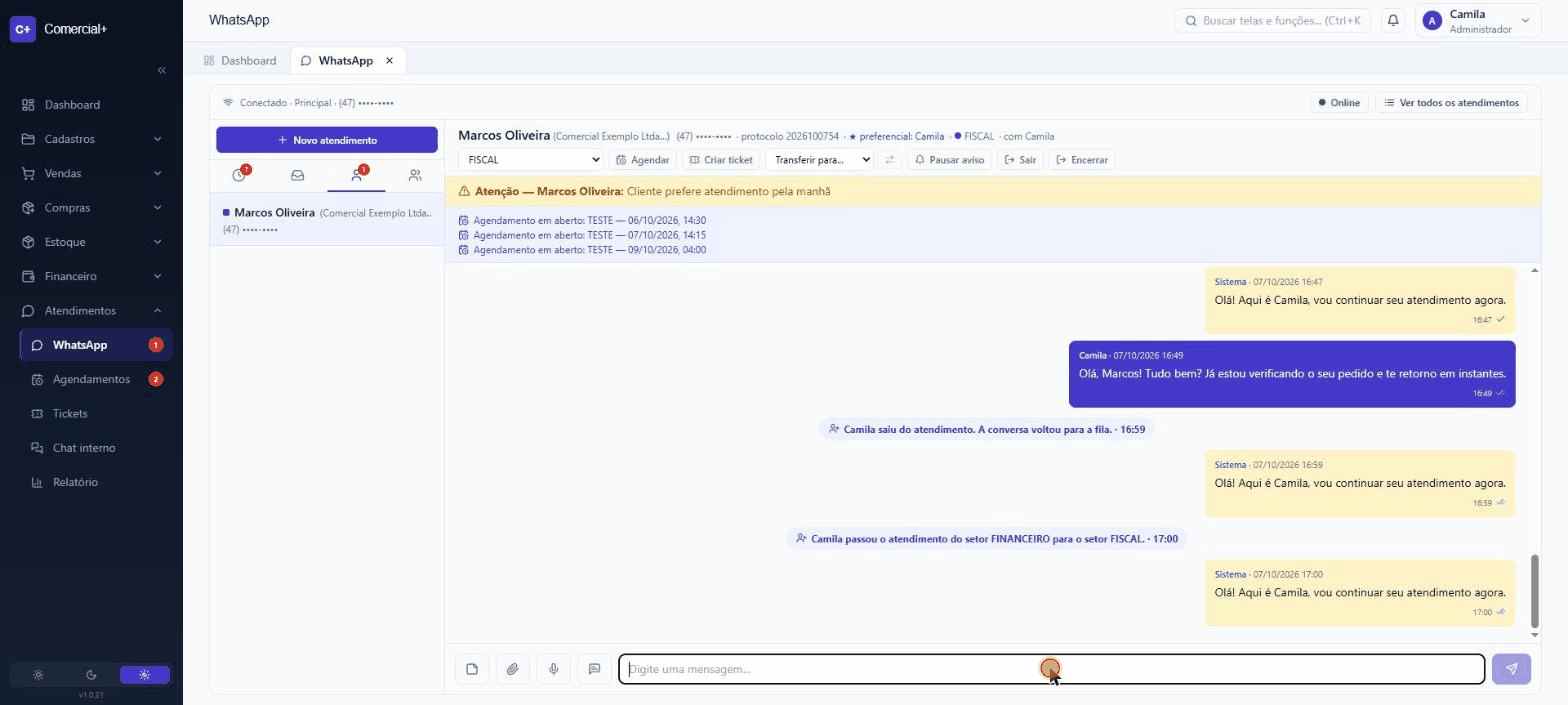1568x705 pixels.
Task: Open Tickets in the sidebar
Action: click(x=95, y=413)
